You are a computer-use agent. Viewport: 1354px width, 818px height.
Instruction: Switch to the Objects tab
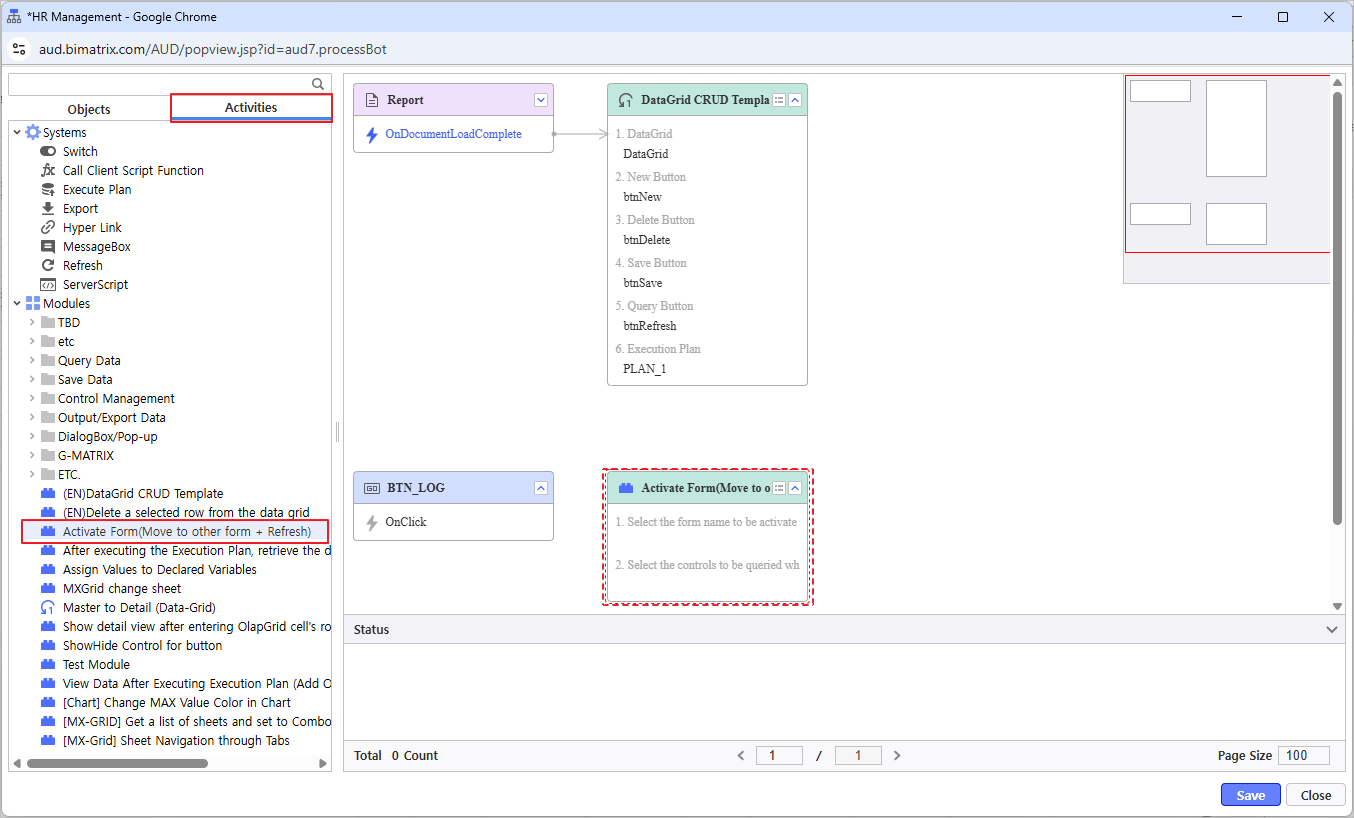pos(89,109)
